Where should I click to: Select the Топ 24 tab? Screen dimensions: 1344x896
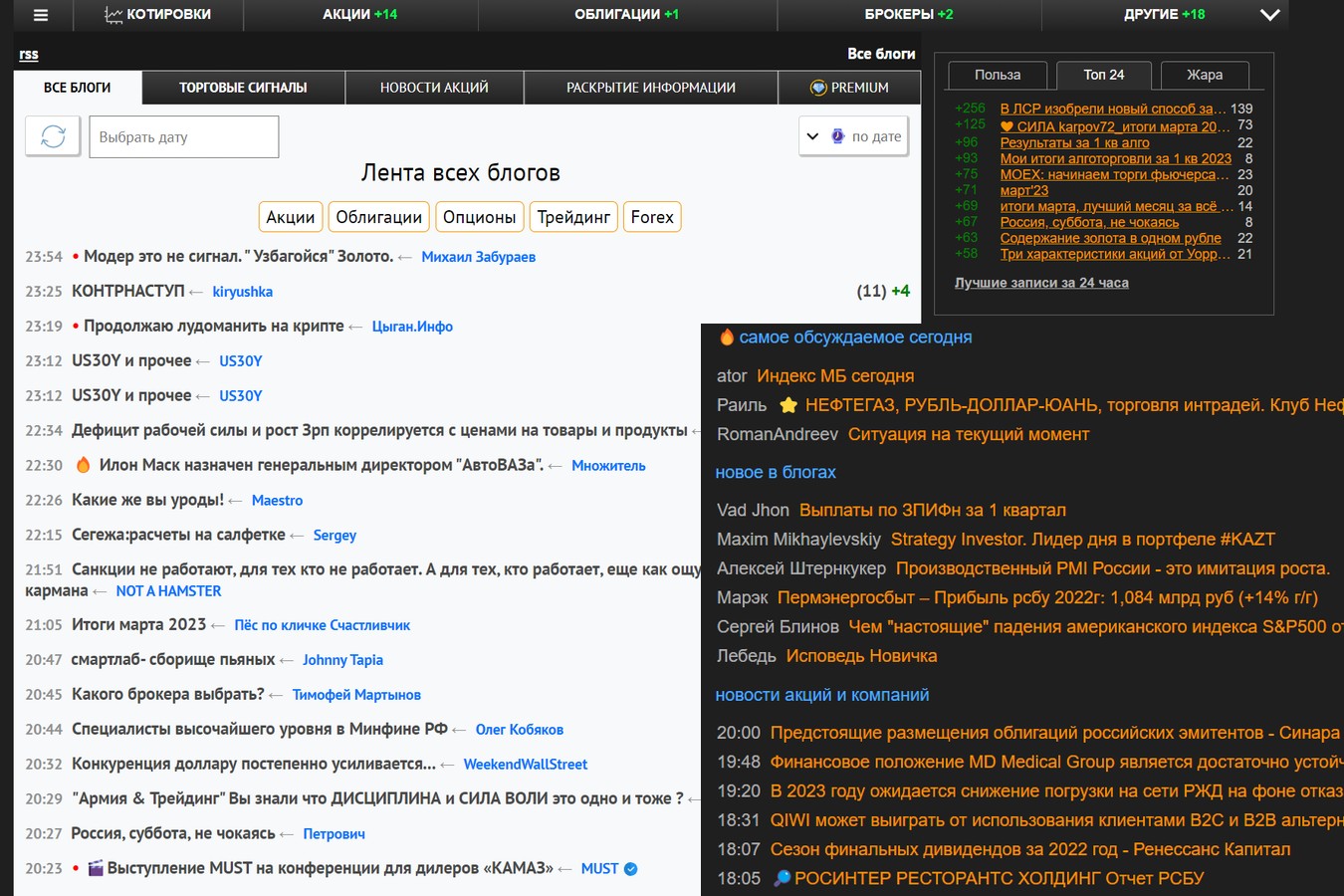click(x=1104, y=75)
